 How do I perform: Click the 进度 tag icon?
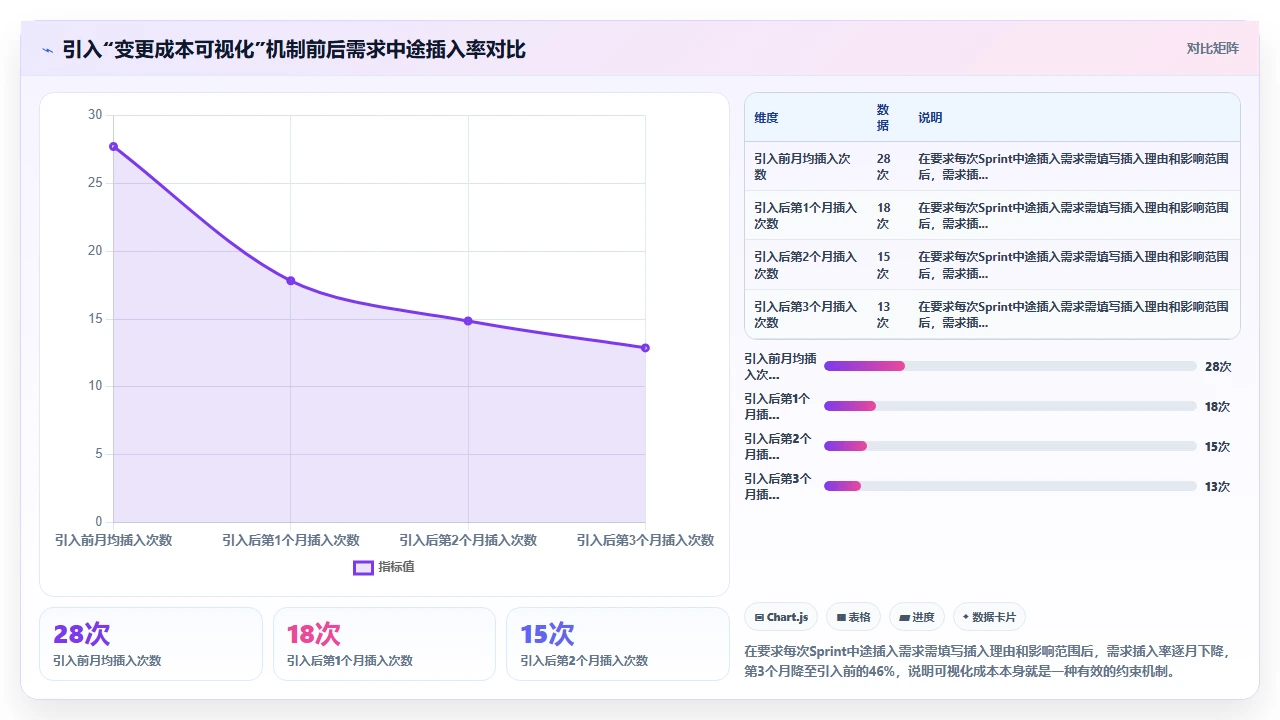point(905,618)
